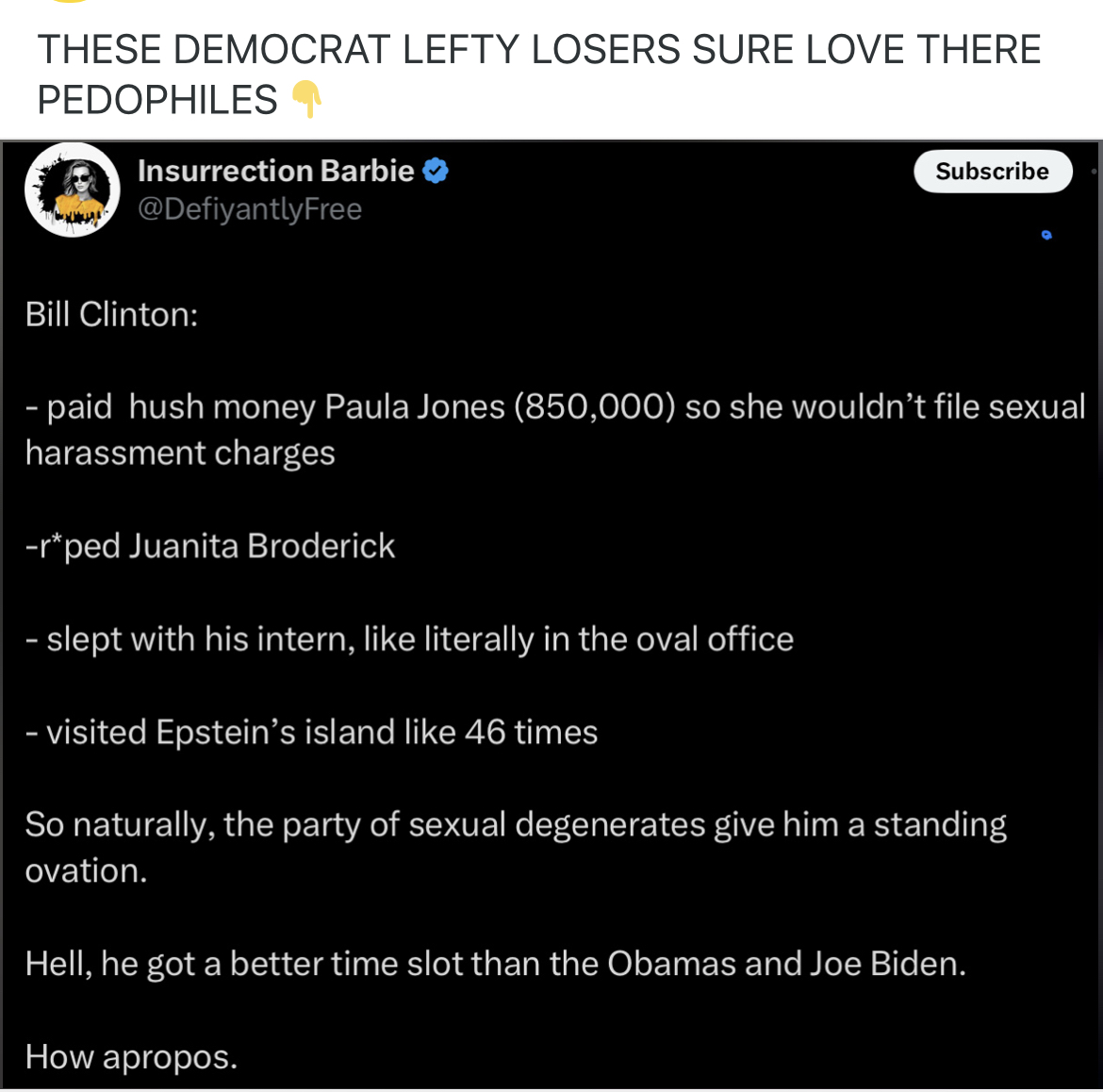Open the @DefiyantlyFree handle link

pos(250,208)
